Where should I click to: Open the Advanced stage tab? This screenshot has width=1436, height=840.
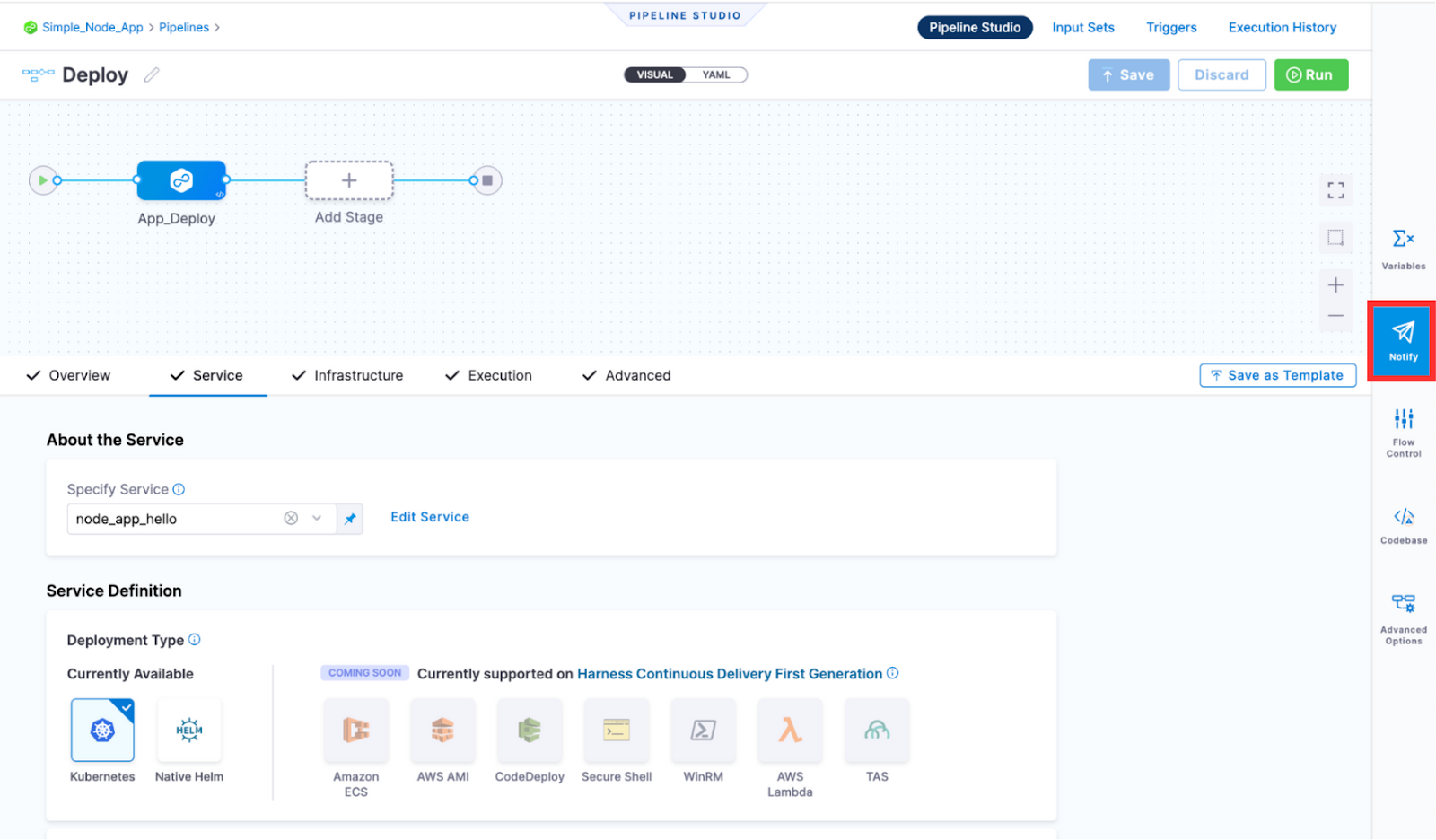(x=626, y=375)
